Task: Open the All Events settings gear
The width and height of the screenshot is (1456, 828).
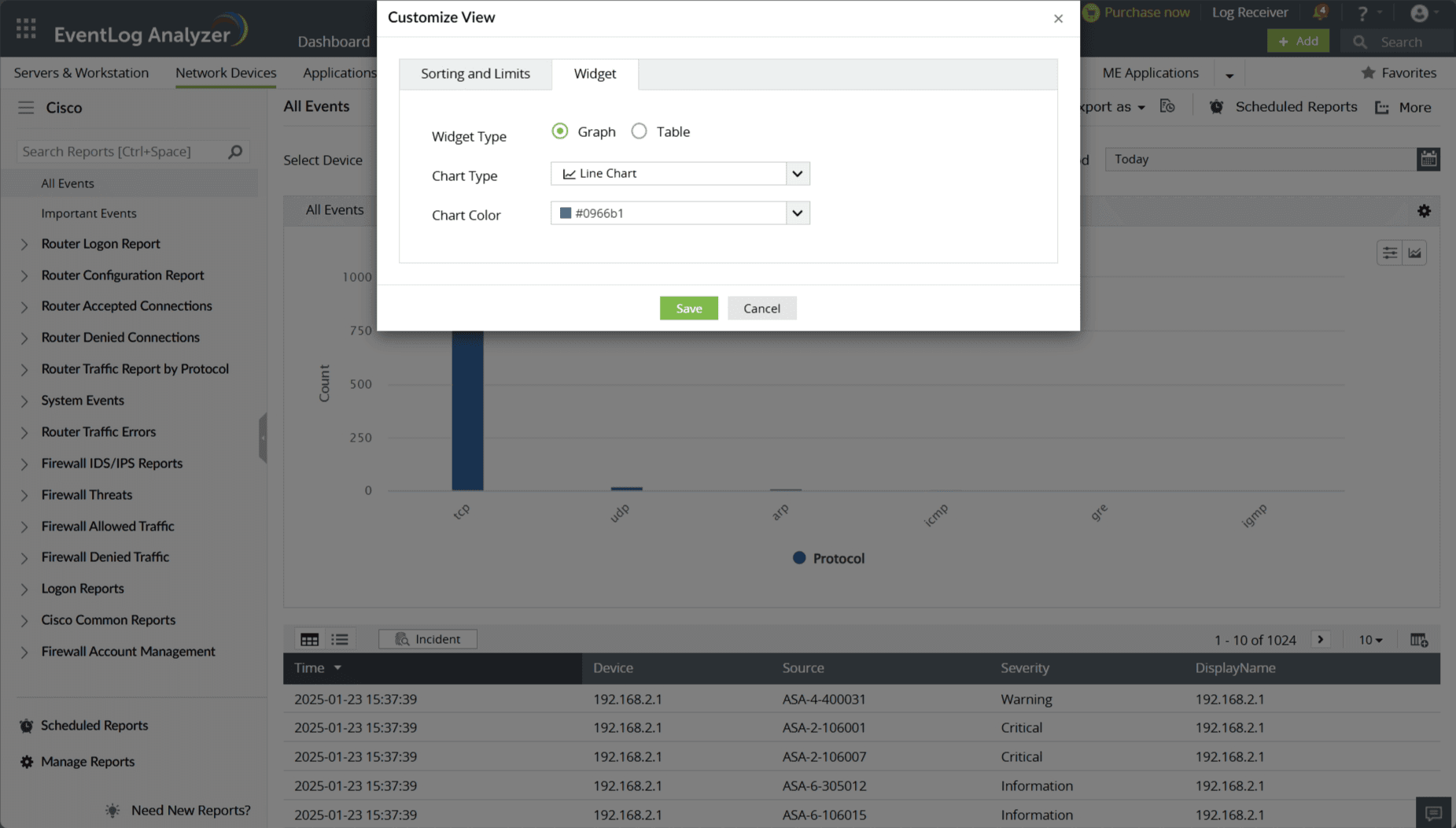Action: [x=1424, y=211]
